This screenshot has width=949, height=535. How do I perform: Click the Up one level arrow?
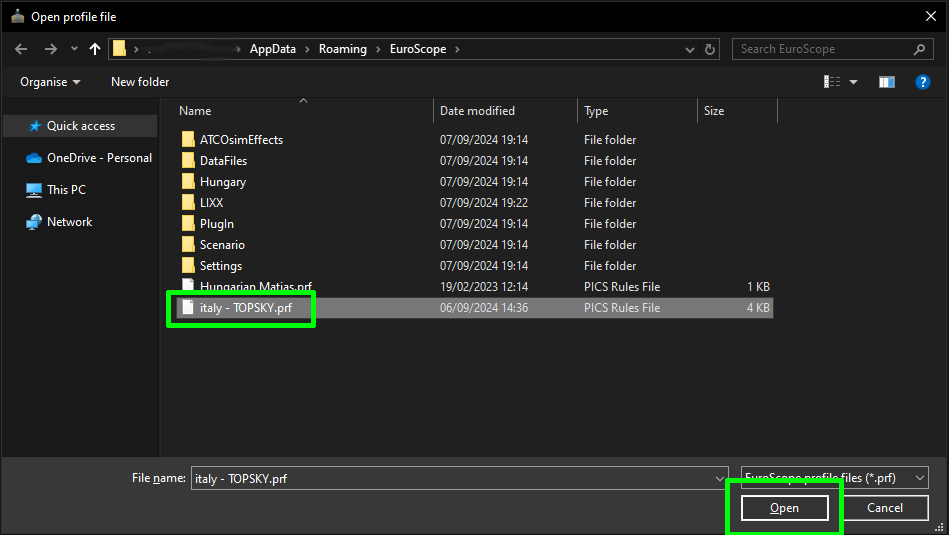pos(95,49)
